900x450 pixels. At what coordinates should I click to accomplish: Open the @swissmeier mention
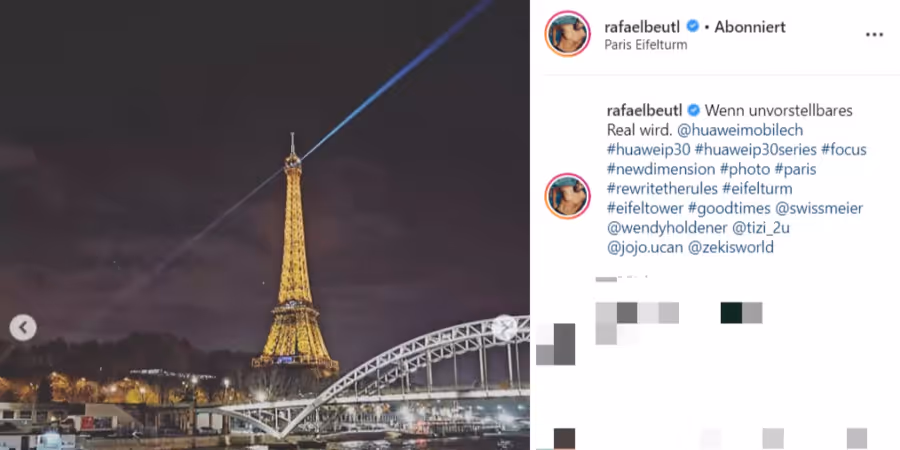819,208
